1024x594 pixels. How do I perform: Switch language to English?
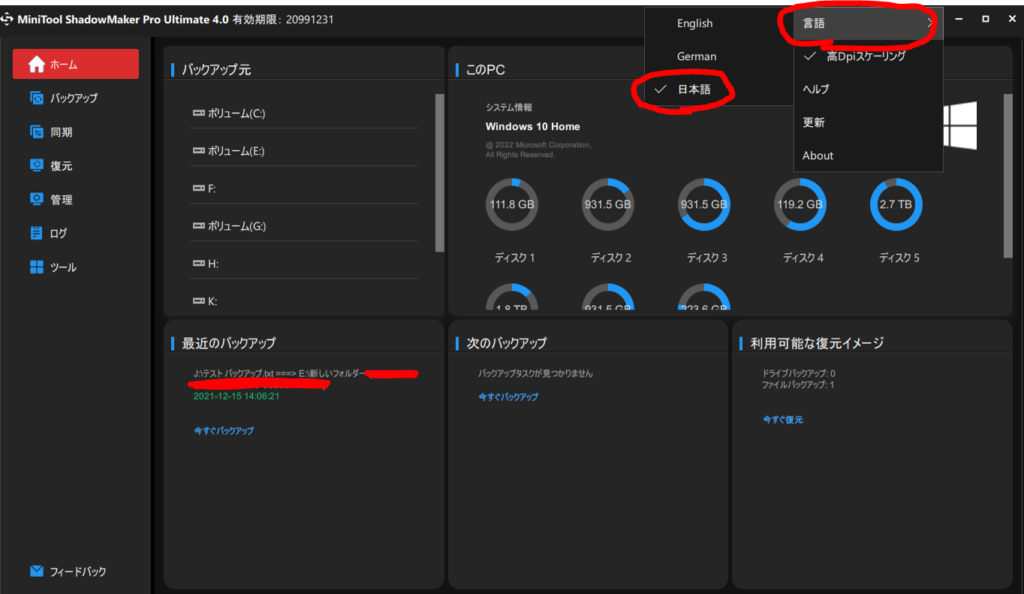click(695, 23)
